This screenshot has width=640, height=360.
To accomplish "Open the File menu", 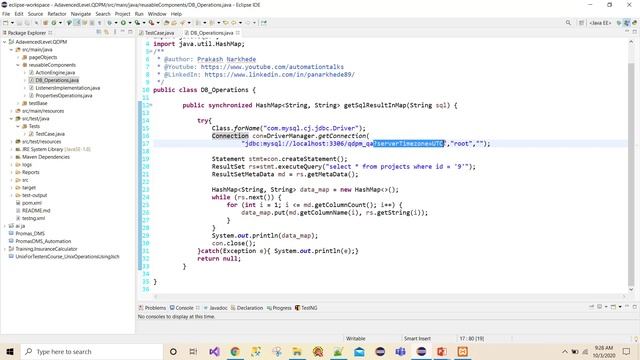I will (x=6, y=14).
